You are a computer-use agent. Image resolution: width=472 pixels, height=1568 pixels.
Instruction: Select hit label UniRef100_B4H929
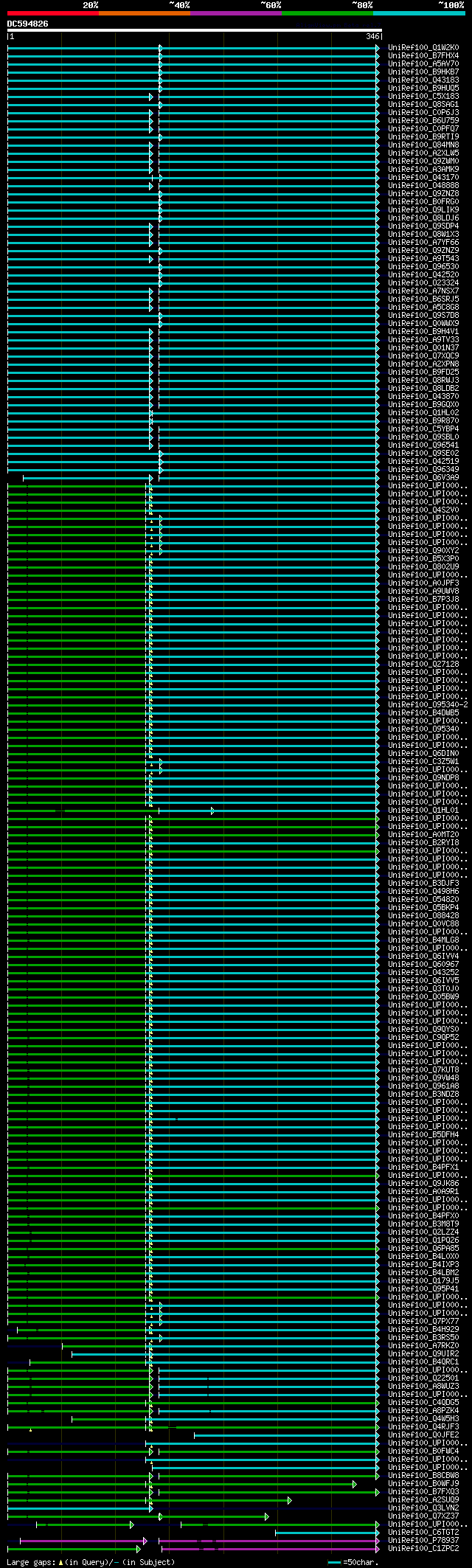coord(423,1329)
